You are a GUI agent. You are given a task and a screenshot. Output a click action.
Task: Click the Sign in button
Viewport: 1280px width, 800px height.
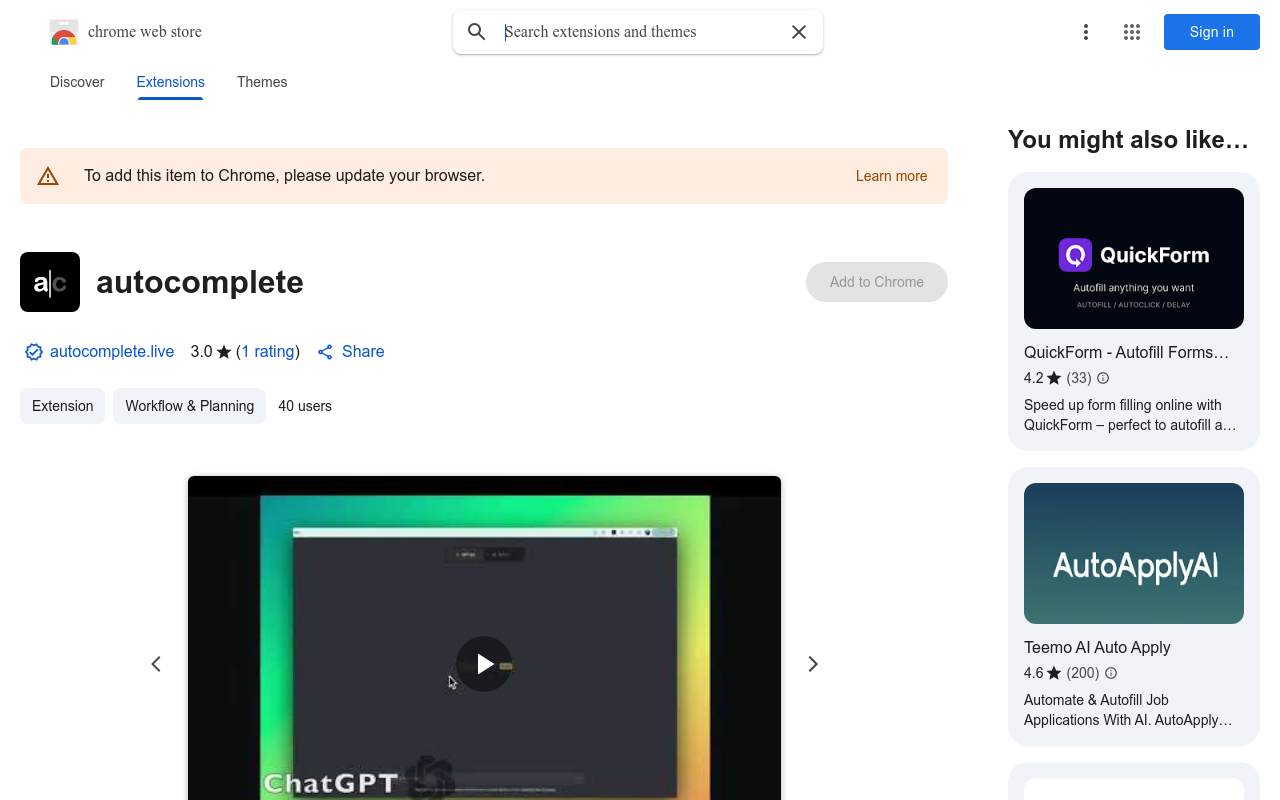[1212, 32]
